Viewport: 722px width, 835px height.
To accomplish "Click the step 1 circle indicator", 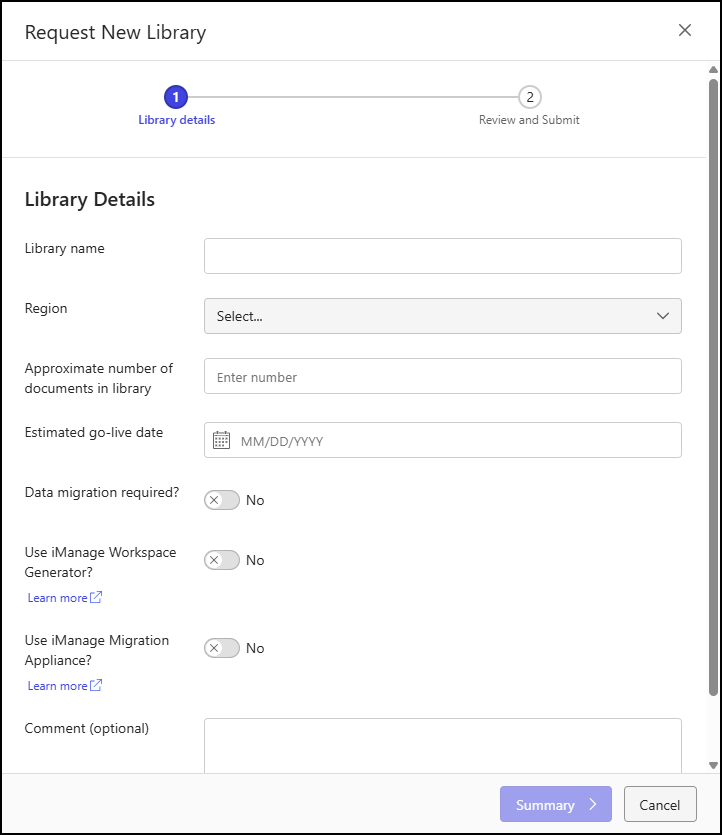I will point(176,97).
